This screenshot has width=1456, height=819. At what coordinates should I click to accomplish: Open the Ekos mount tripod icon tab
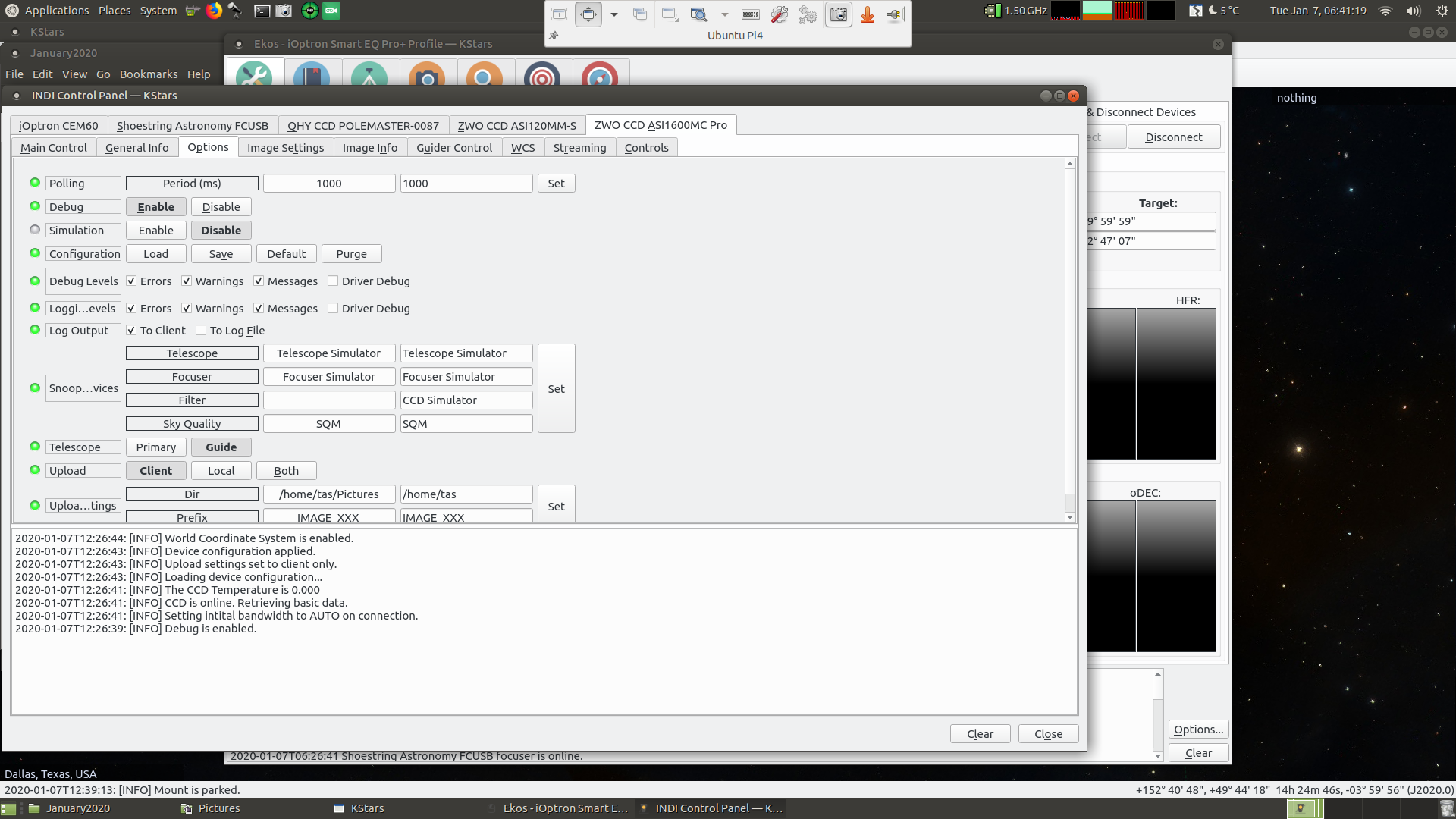click(x=369, y=75)
